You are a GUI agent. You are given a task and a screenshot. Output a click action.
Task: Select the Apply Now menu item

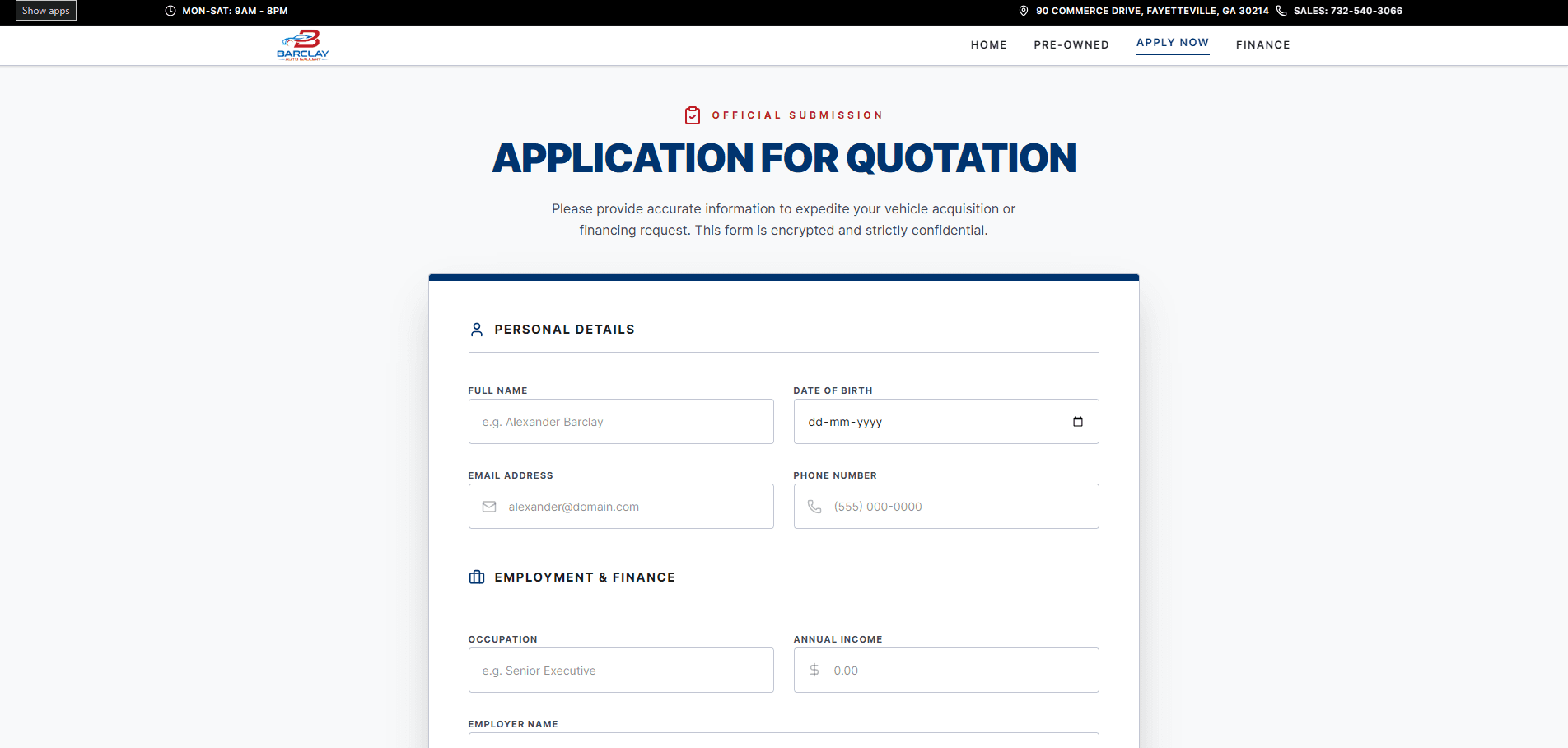point(1173,43)
